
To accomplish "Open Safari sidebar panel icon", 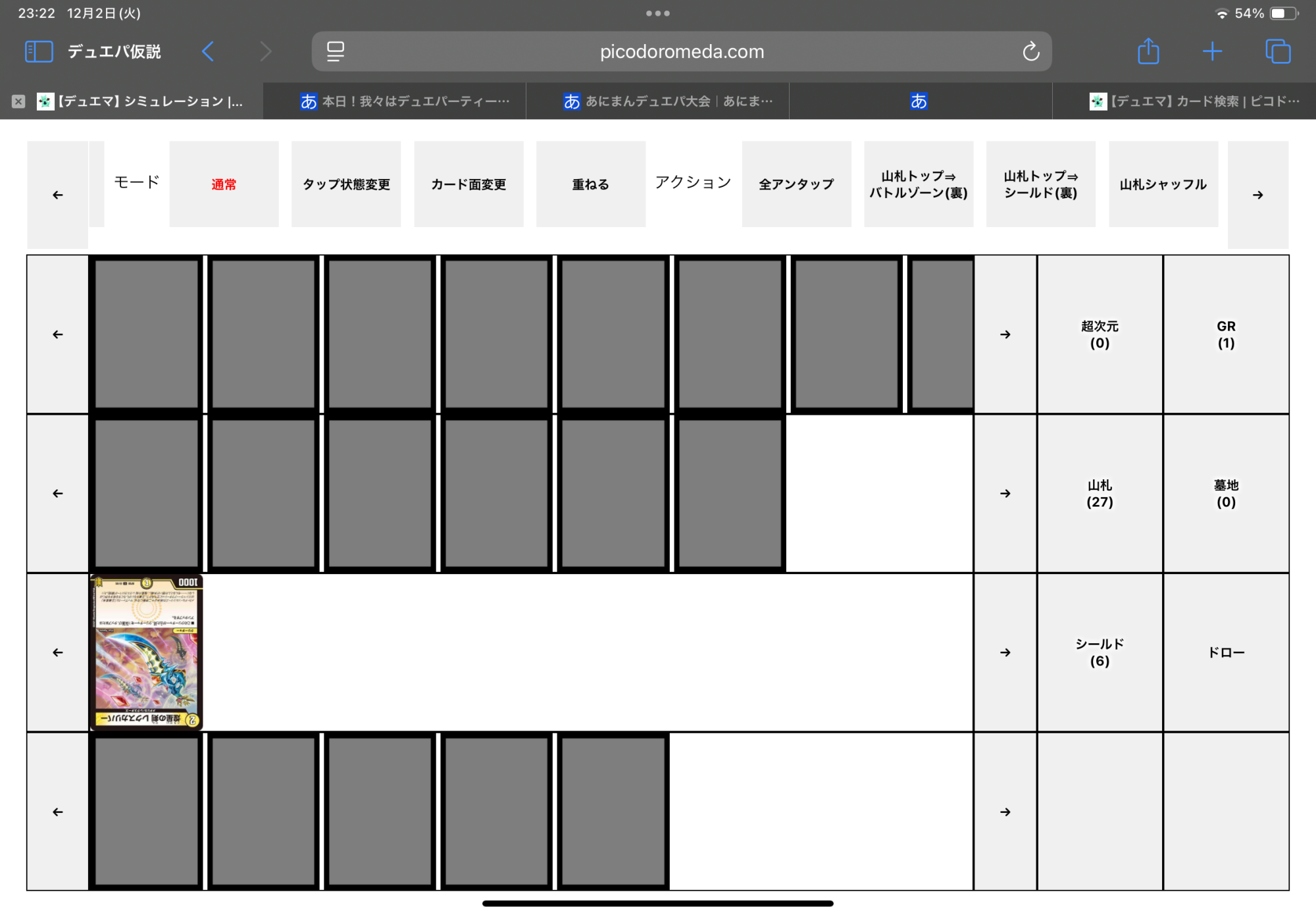I will (x=38, y=51).
